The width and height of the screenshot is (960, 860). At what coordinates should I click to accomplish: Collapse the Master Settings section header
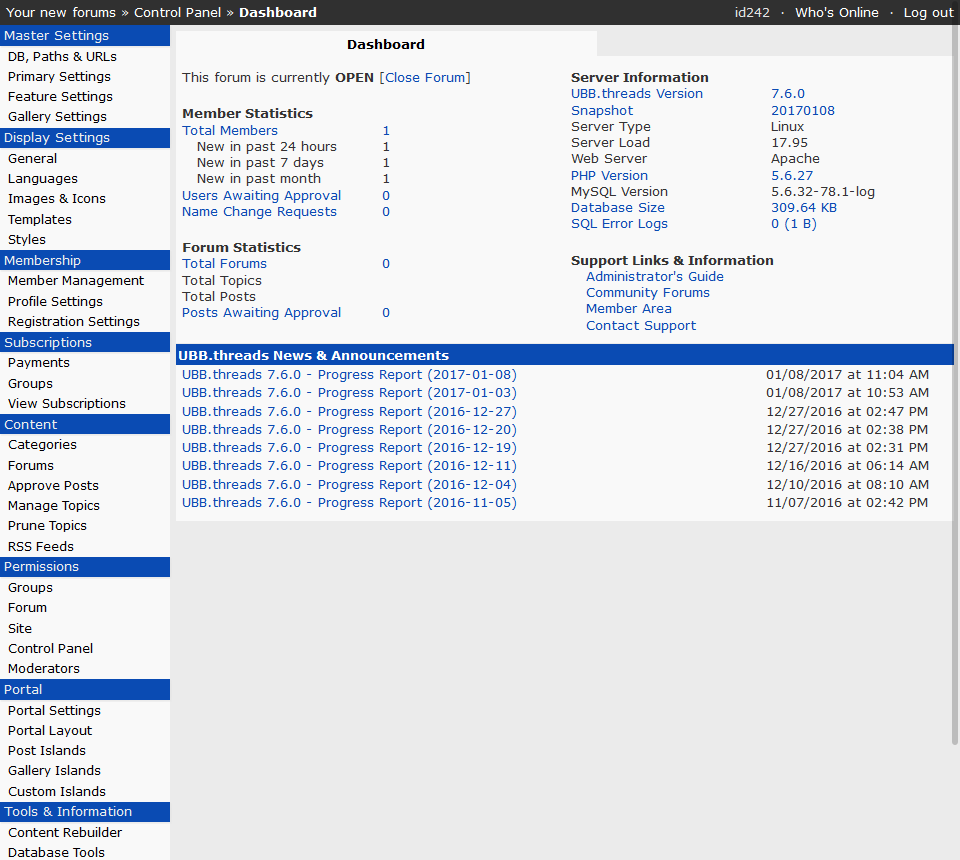[85, 36]
